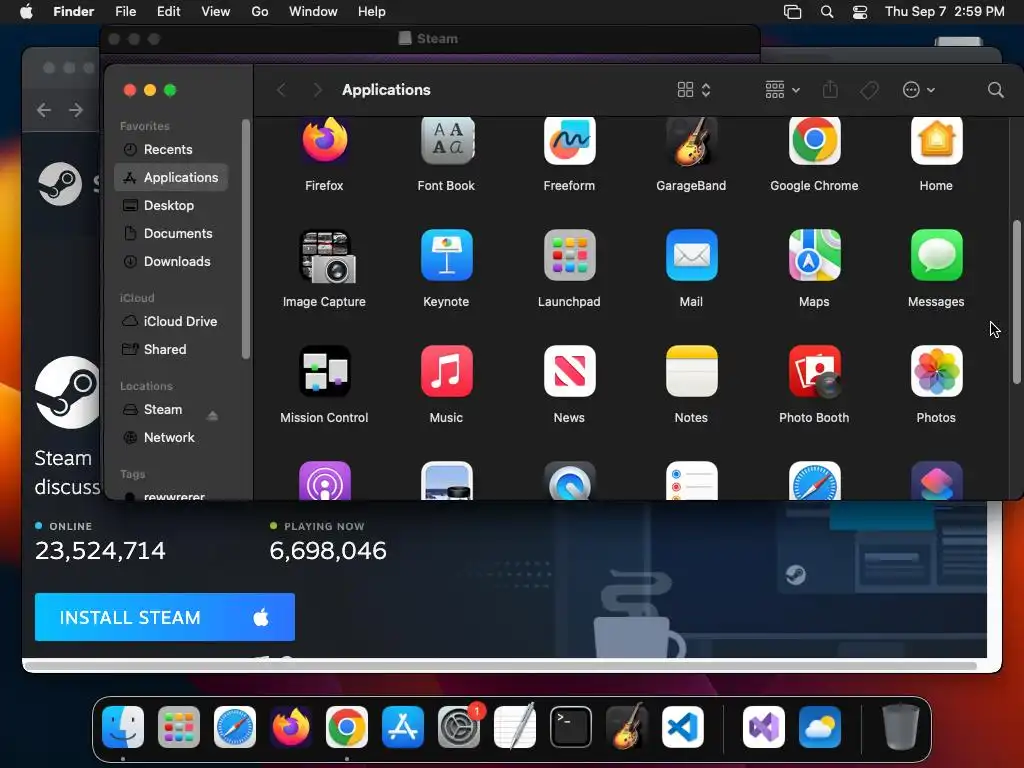Open App Store from the Dock
Screen dimensions: 1024x768
pos(403,727)
